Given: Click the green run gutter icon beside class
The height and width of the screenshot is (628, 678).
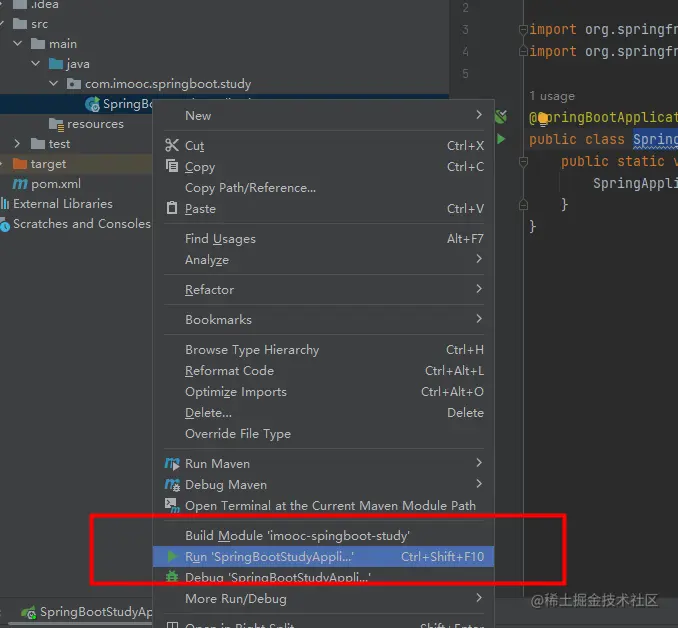Looking at the screenshot, I should pos(501,139).
